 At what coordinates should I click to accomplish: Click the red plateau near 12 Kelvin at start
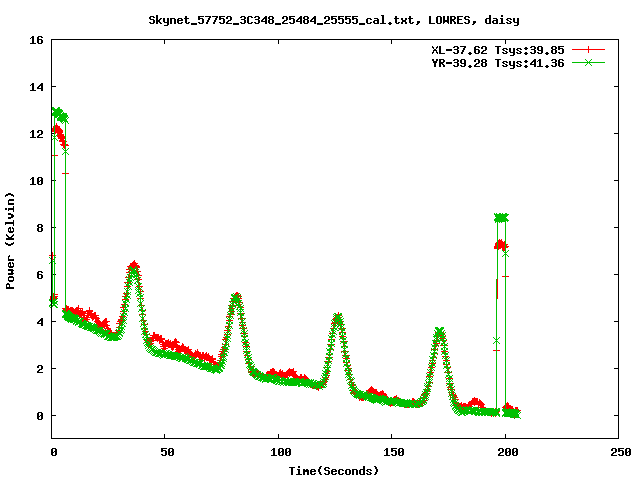click(x=59, y=136)
